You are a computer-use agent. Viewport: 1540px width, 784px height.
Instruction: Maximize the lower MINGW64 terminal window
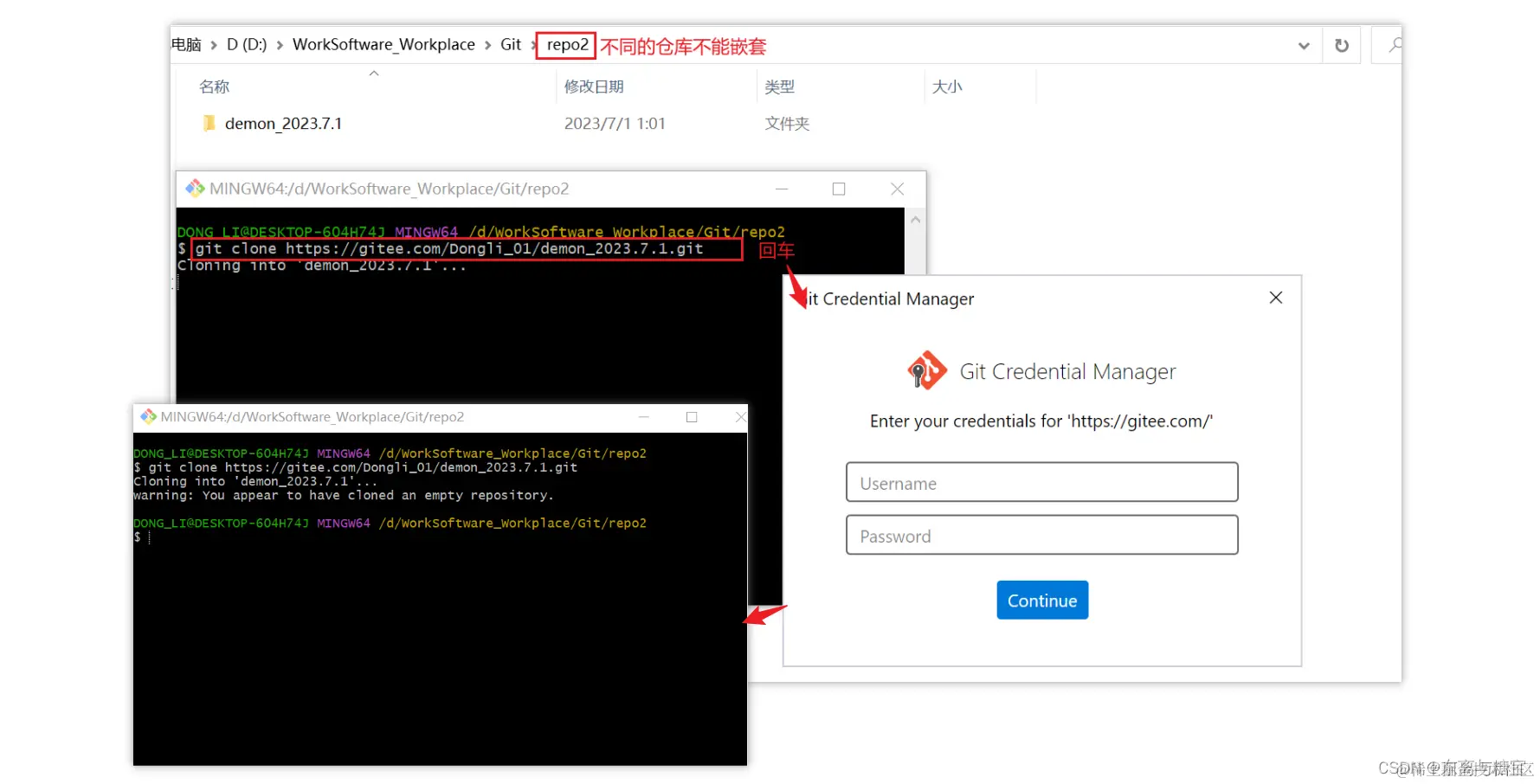(x=692, y=417)
